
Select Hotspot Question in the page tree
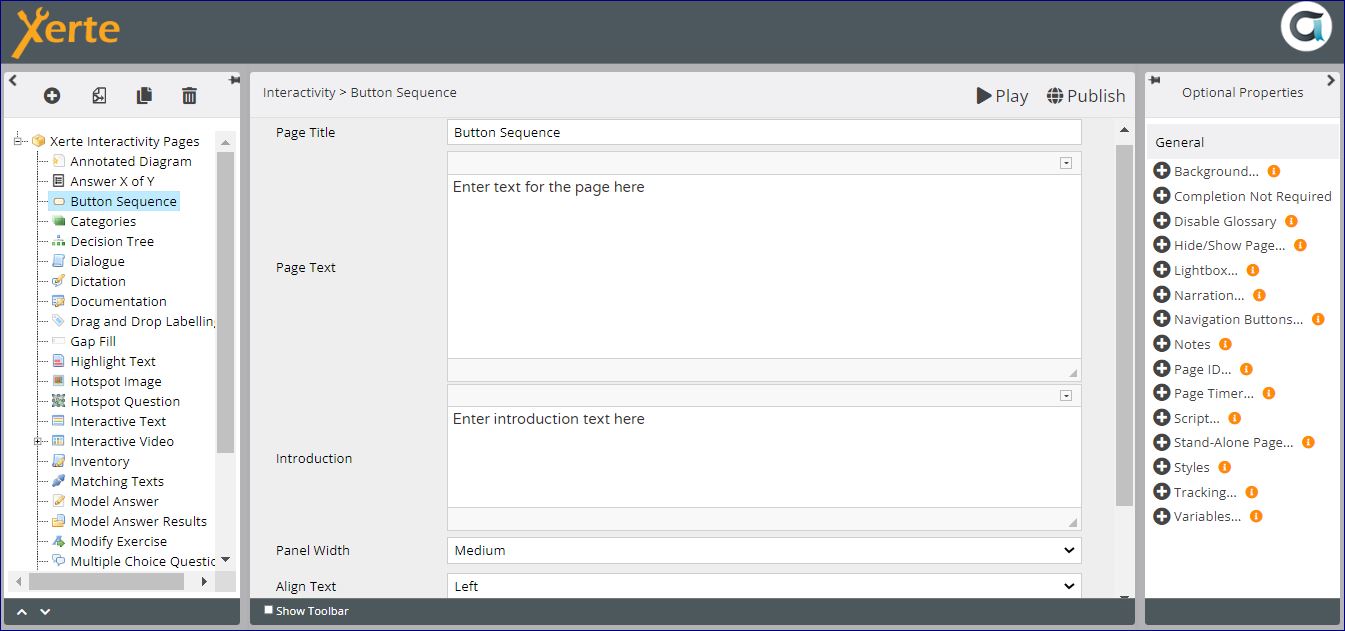coord(125,401)
